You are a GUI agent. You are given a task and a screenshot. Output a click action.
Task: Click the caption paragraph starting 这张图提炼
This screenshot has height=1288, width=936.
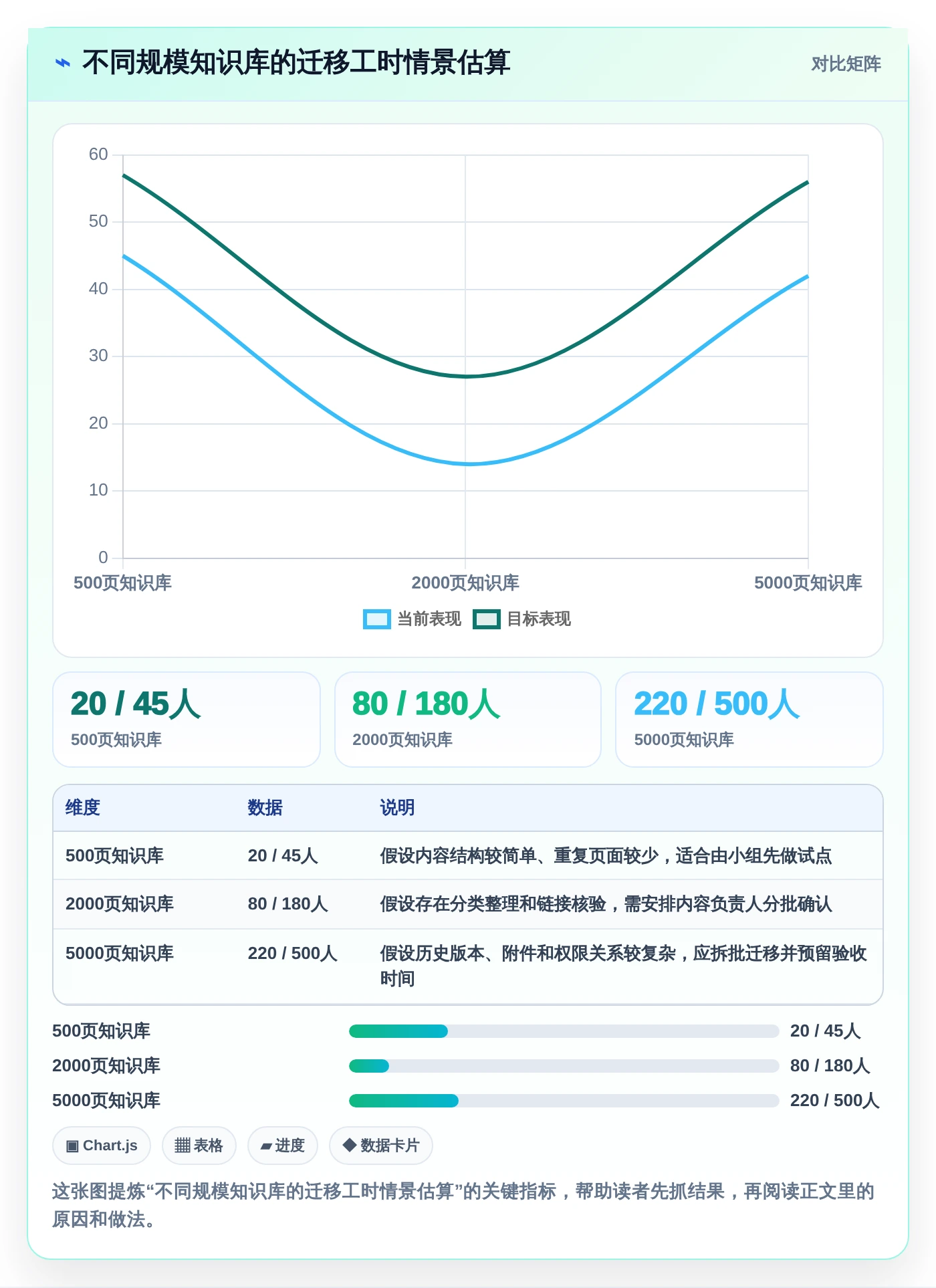tap(463, 1205)
